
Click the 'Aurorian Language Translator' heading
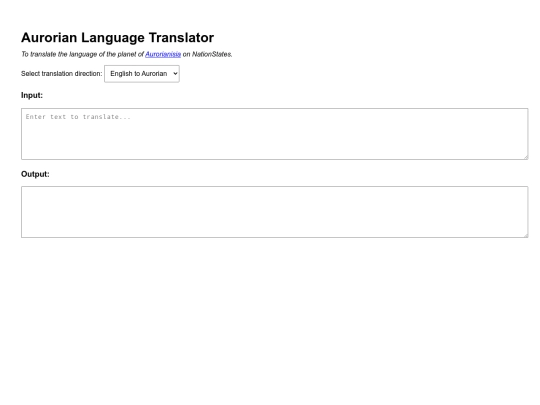coord(117,38)
